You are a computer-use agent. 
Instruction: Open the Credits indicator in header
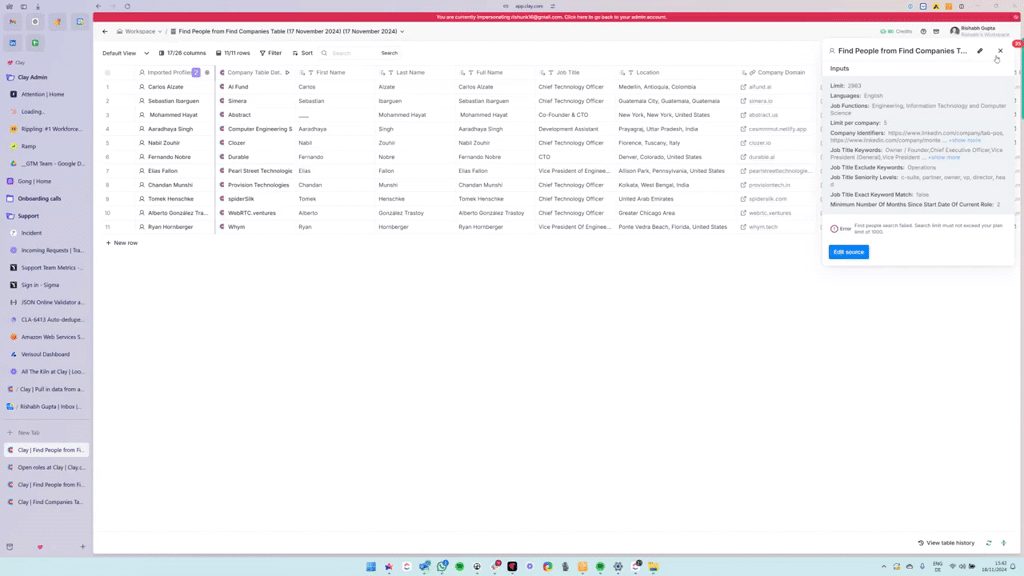click(x=896, y=32)
